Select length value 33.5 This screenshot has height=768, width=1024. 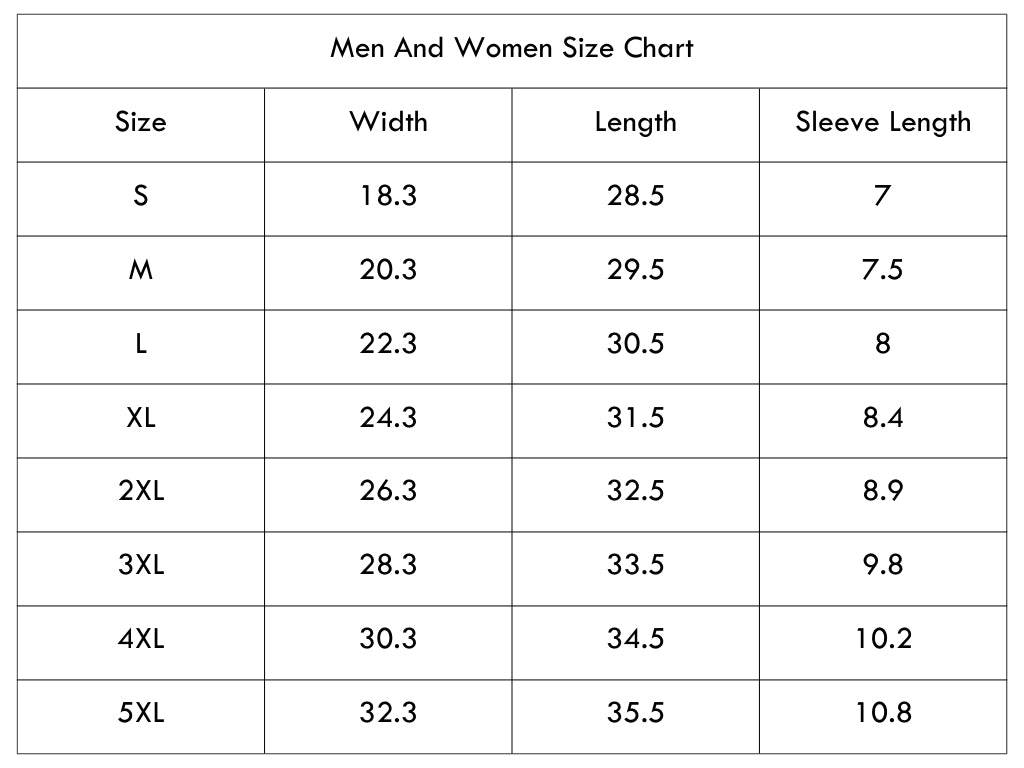pos(635,565)
